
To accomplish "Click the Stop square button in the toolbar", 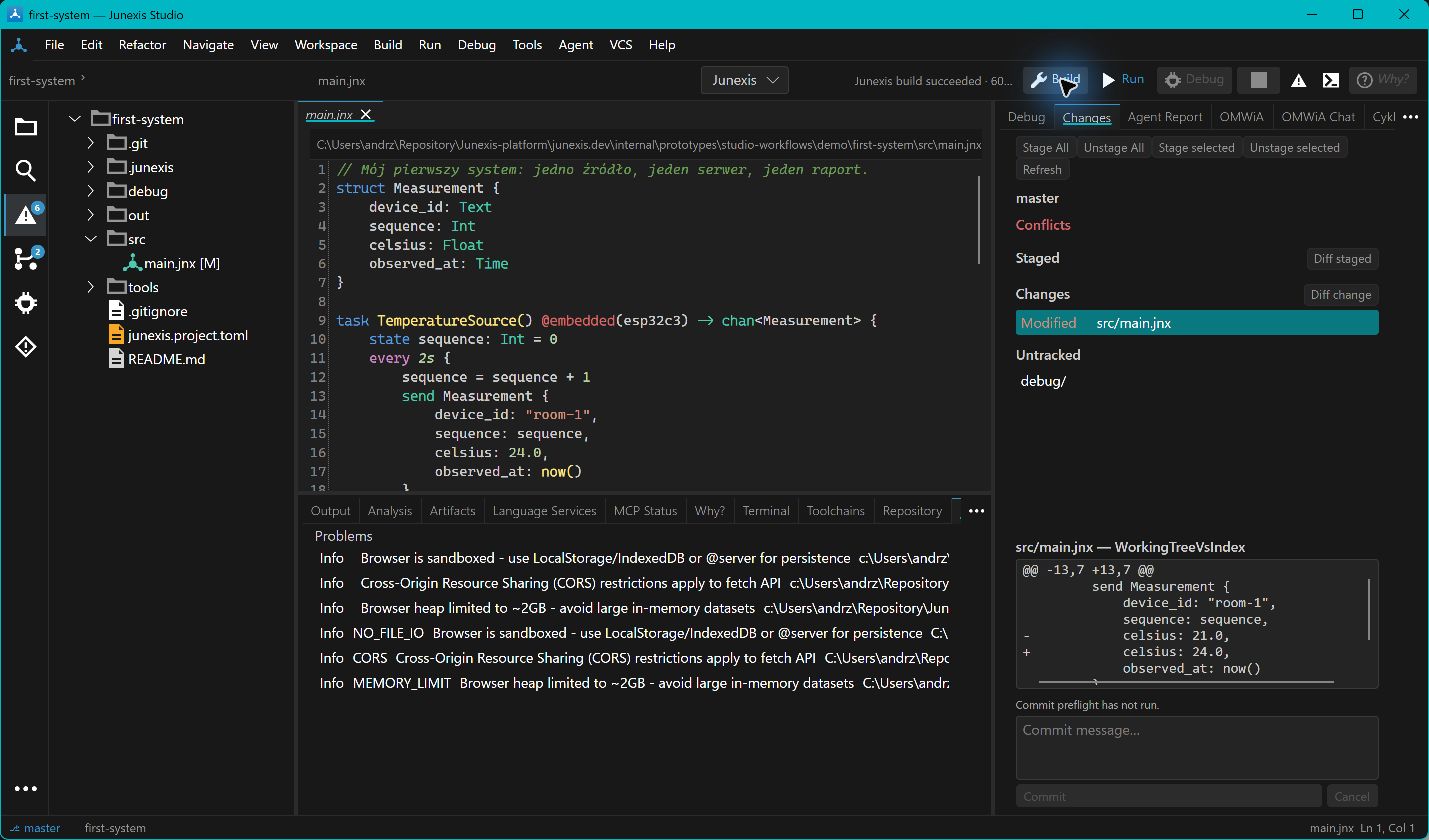I will tap(1259, 80).
